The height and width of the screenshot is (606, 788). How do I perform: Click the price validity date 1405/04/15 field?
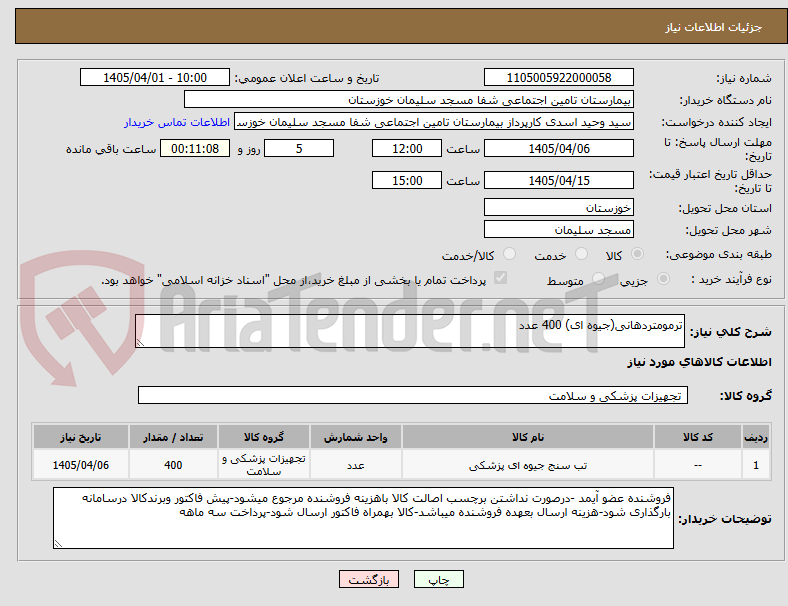coord(558,180)
